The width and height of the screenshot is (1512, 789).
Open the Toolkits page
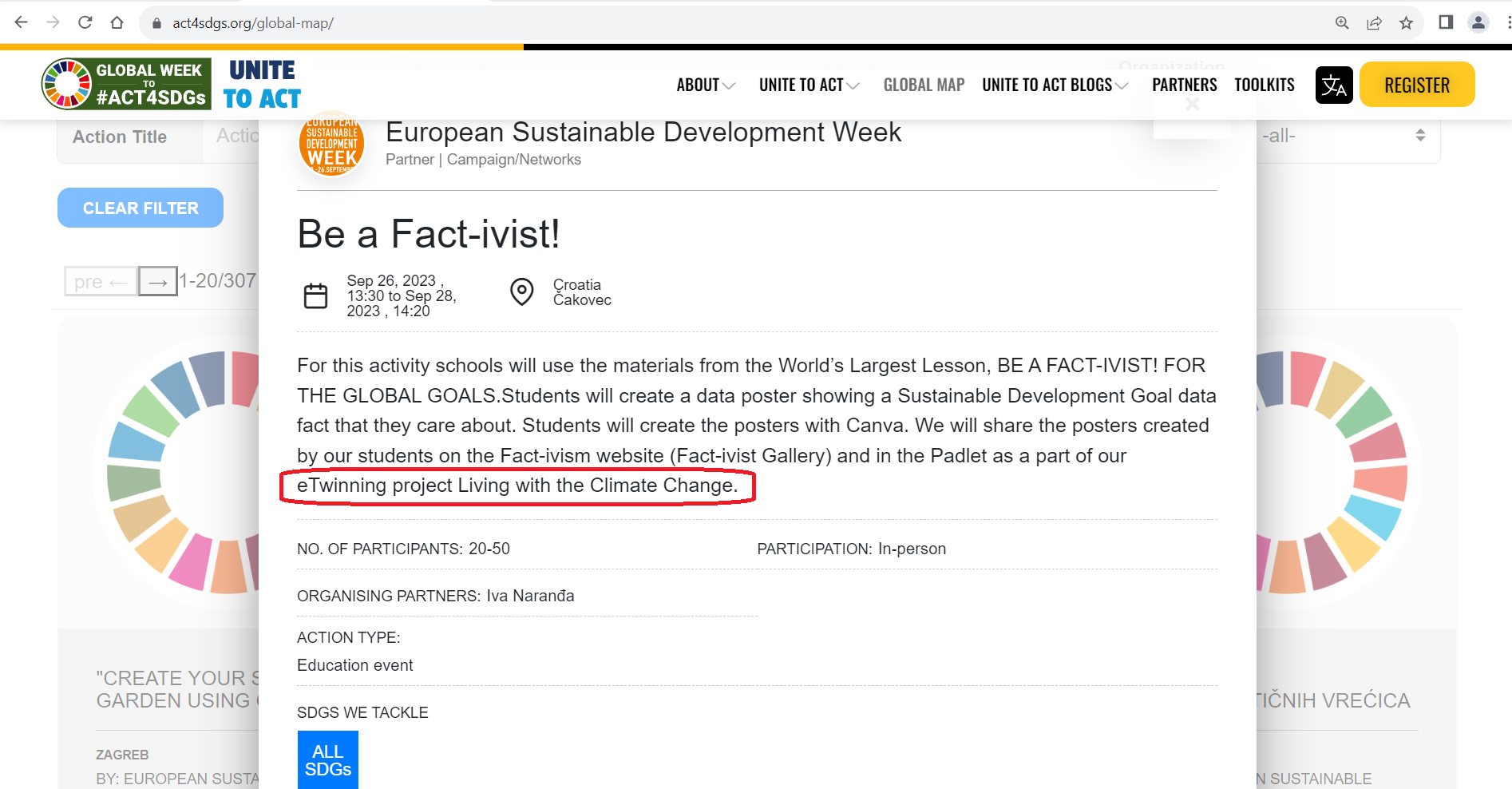point(1265,85)
